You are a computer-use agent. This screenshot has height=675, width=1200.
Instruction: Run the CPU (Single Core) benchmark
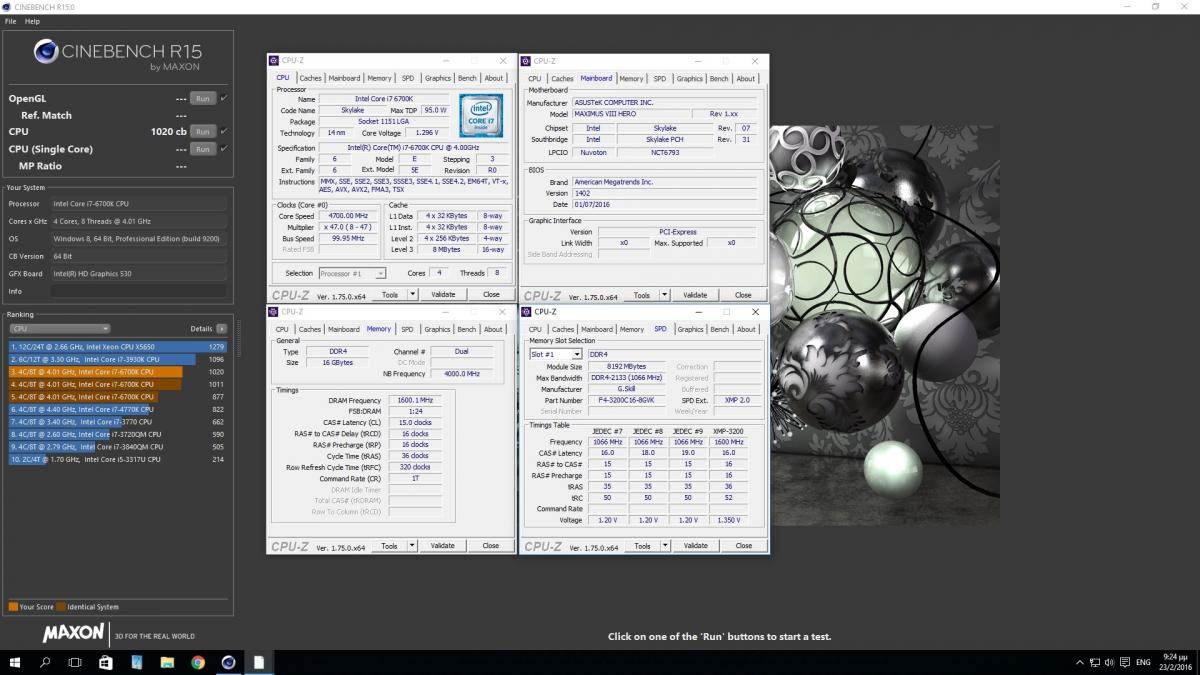(x=203, y=149)
